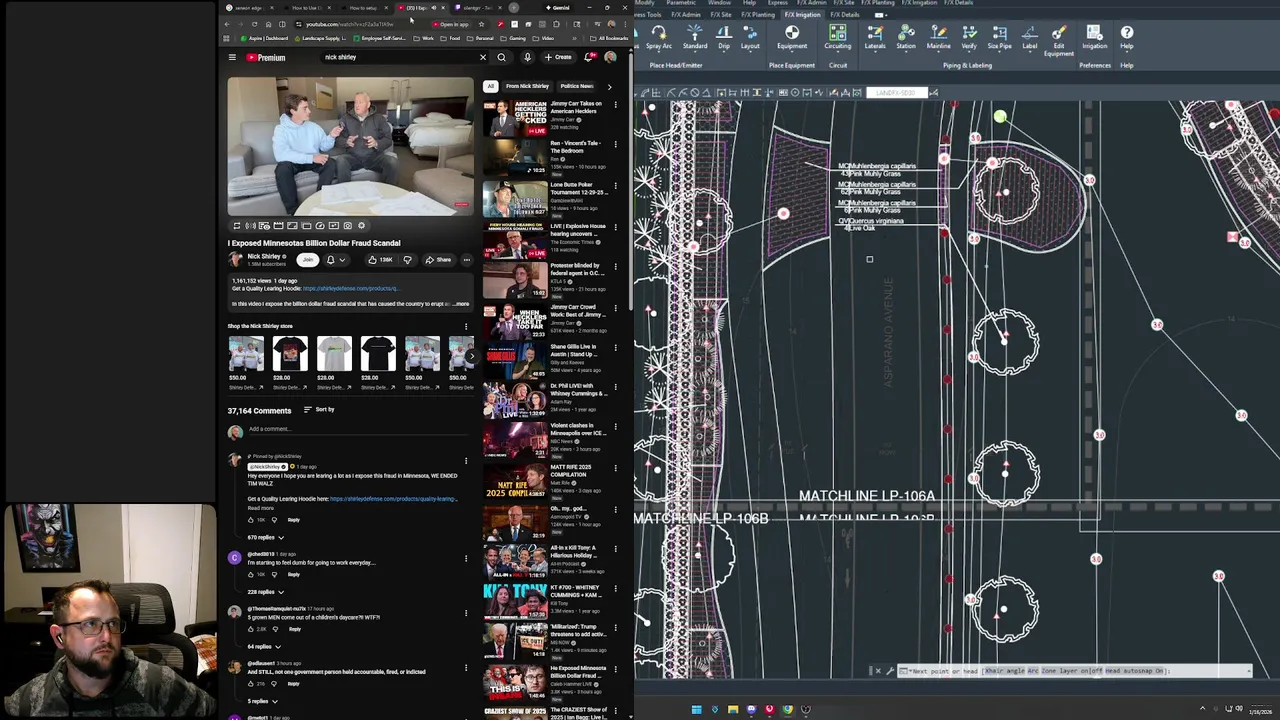Start the Size Pipe tool
Image resolution: width=1280 pixels, height=720 pixels.
(999, 37)
